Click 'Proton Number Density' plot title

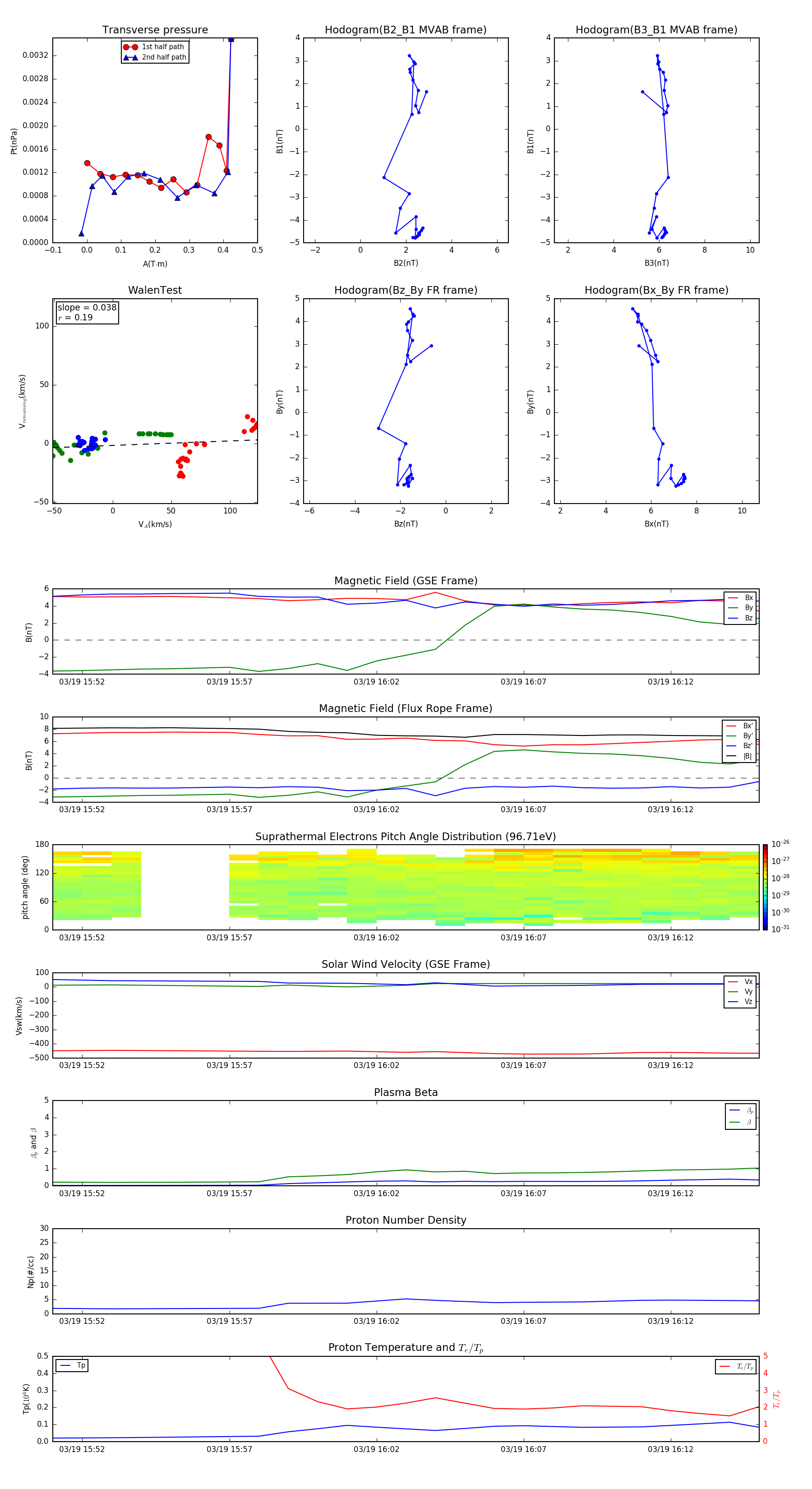pyautogui.click(x=406, y=1220)
